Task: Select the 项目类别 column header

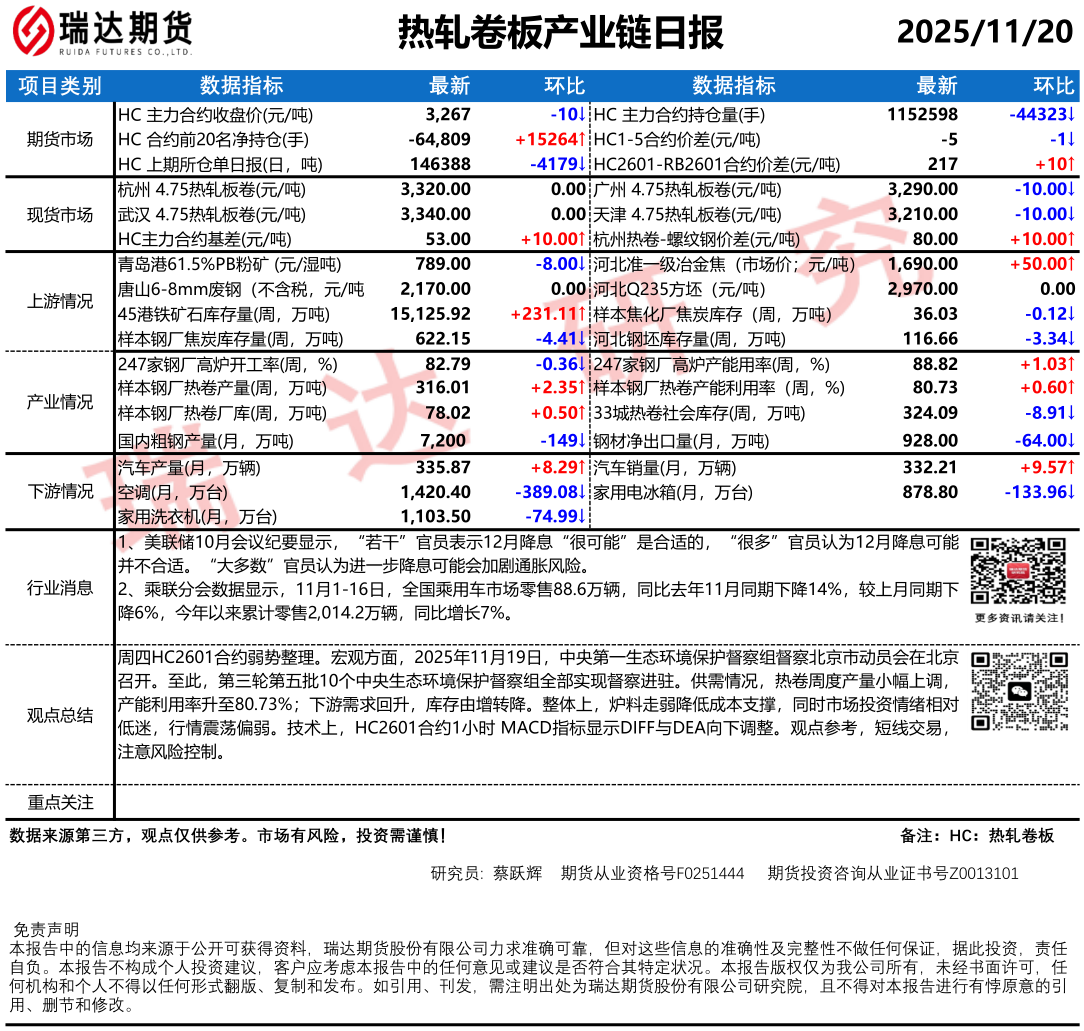Action: pos(60,86)
